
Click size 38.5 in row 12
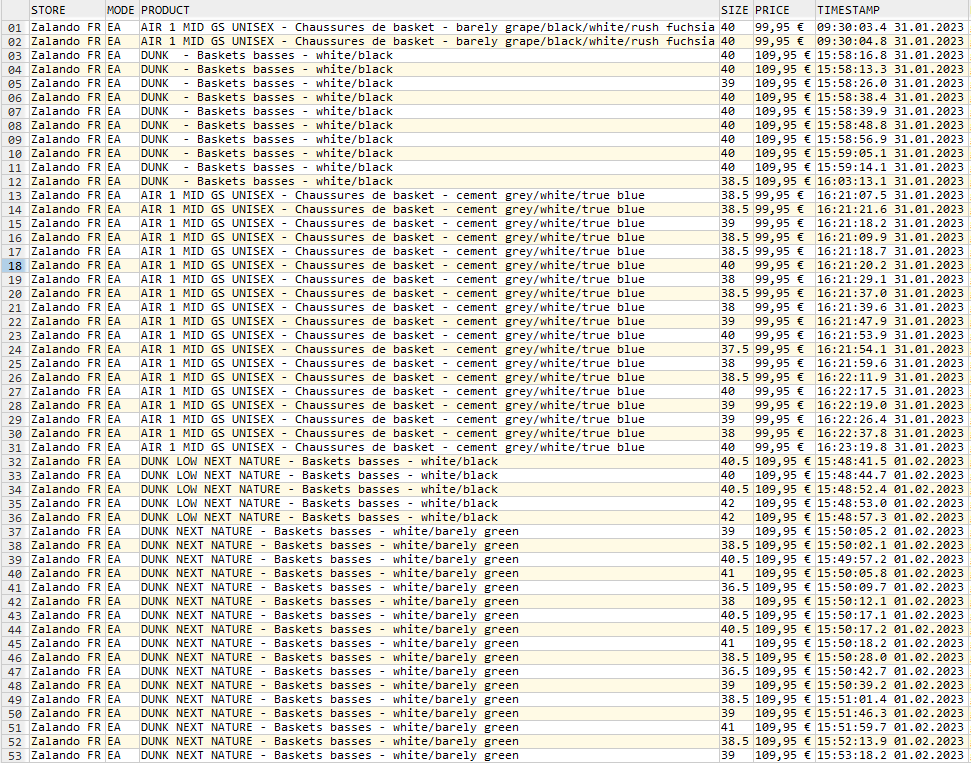[x=734, y=181]
